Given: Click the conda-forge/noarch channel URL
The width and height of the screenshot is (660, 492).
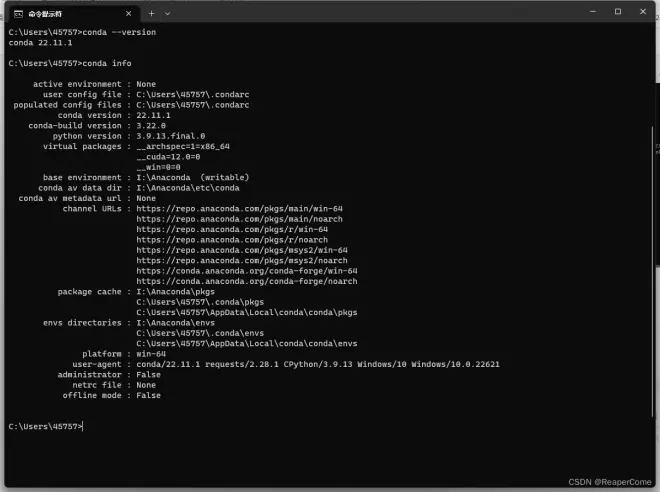Looking at the screenshot, I should pyautogui.click(x=247, y=281).
